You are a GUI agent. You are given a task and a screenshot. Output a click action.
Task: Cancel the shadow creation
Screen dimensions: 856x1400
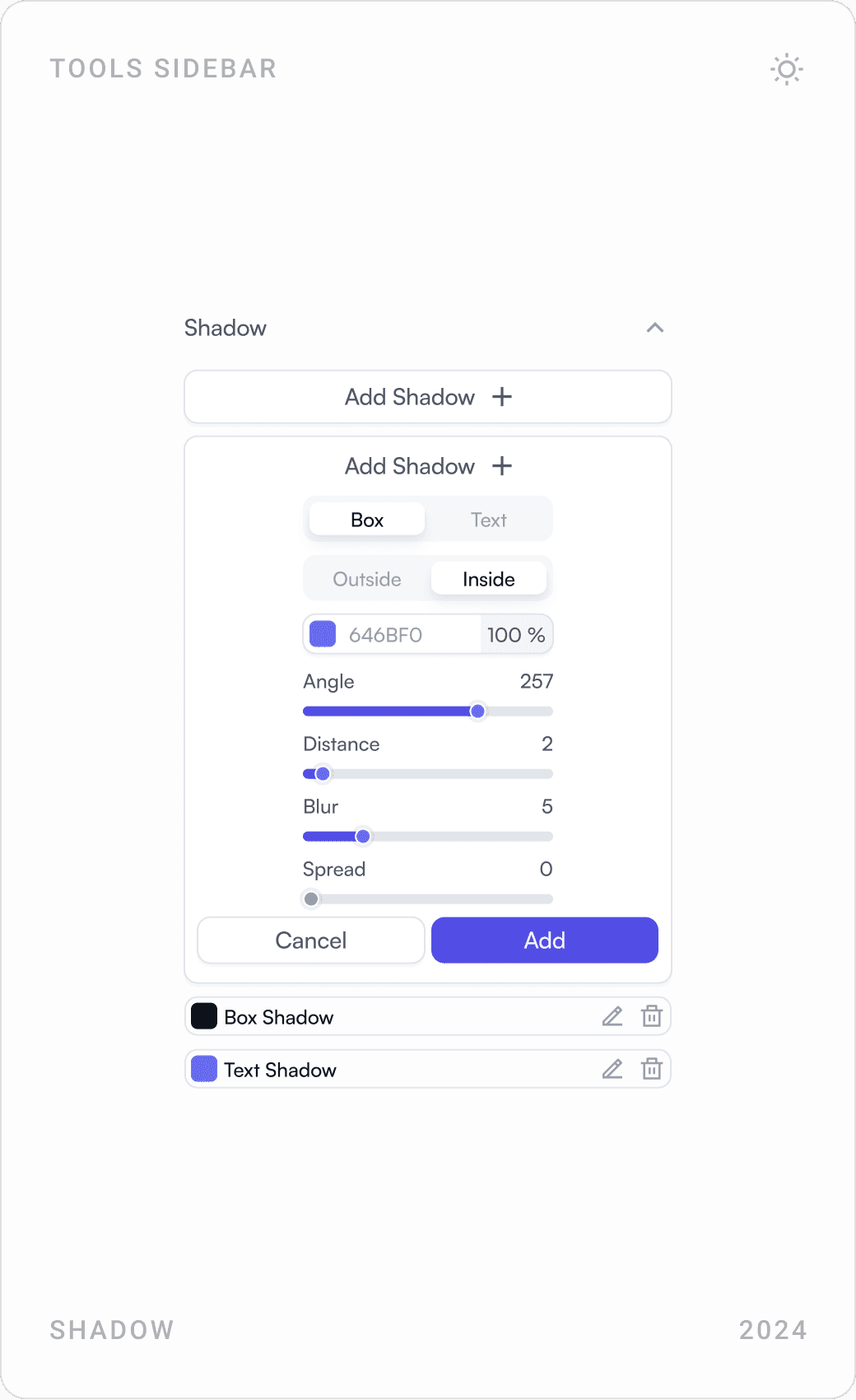[310, 940]
